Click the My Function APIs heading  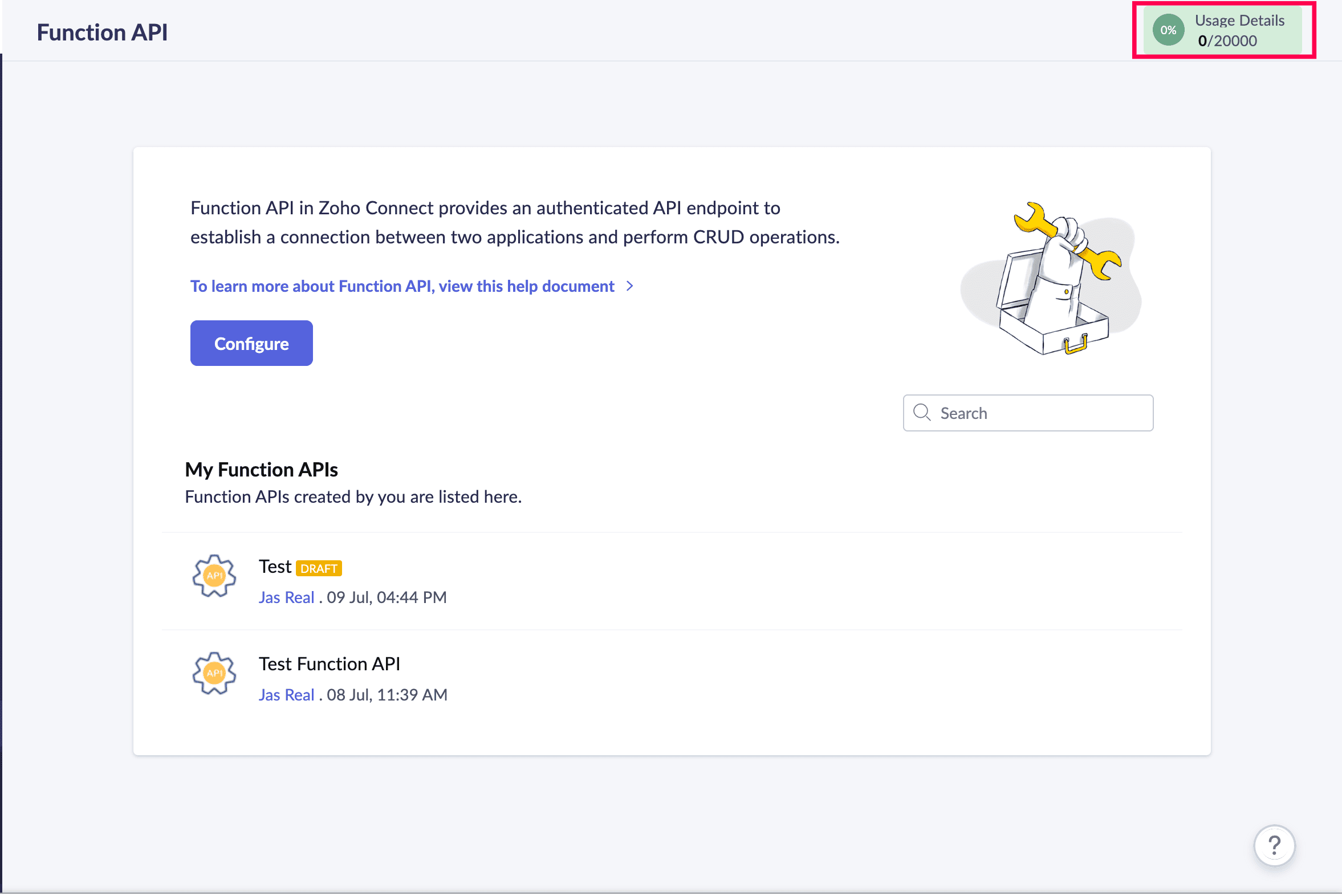261,469
